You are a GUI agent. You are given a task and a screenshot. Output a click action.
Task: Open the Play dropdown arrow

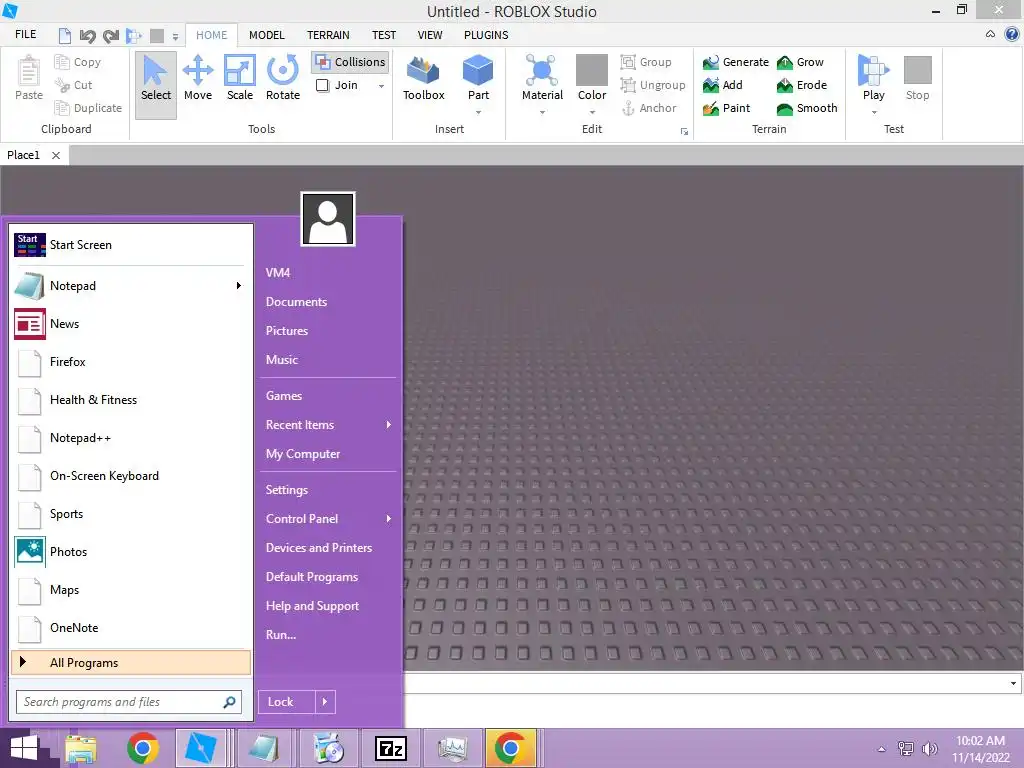coord(873,112)
